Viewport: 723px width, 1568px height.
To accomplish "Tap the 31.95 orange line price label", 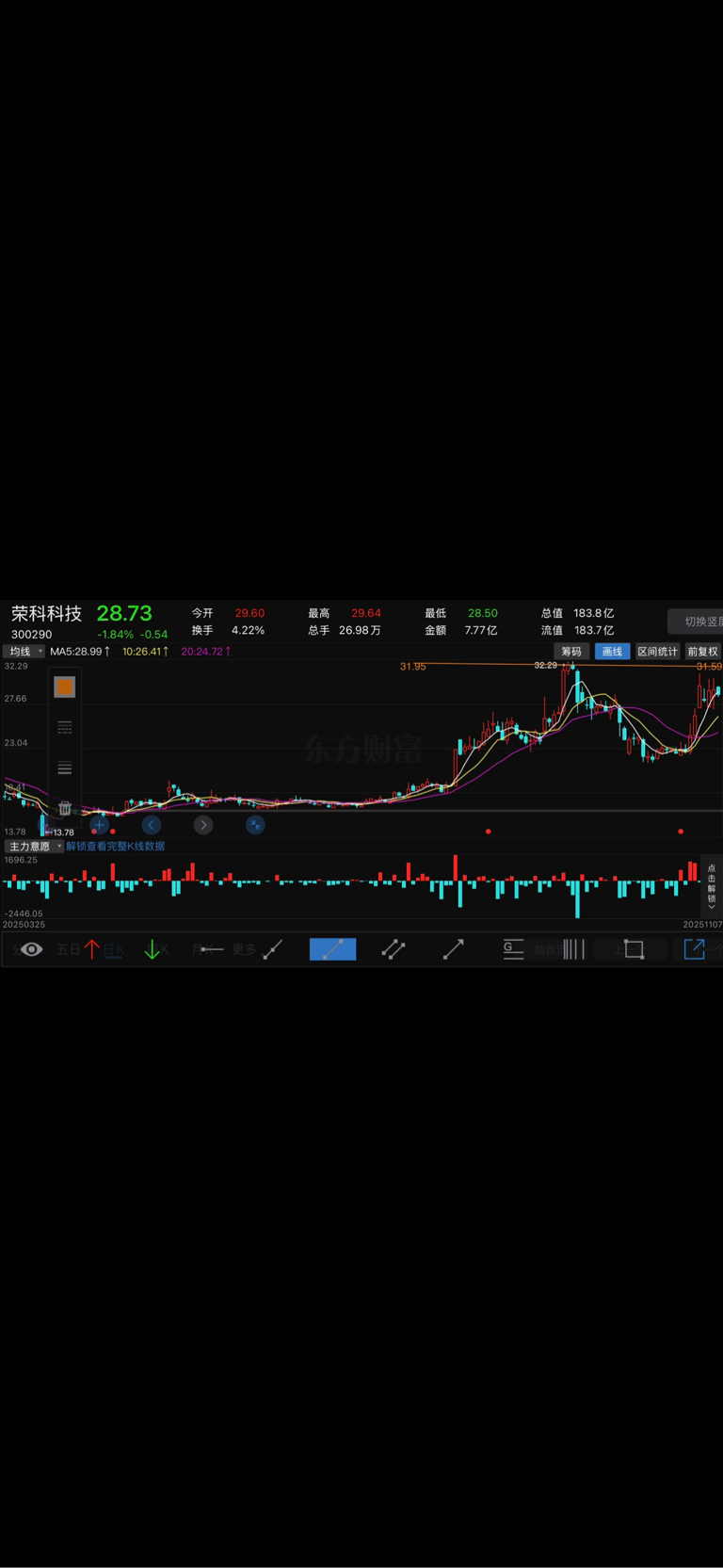I will [x=412, y=667].
